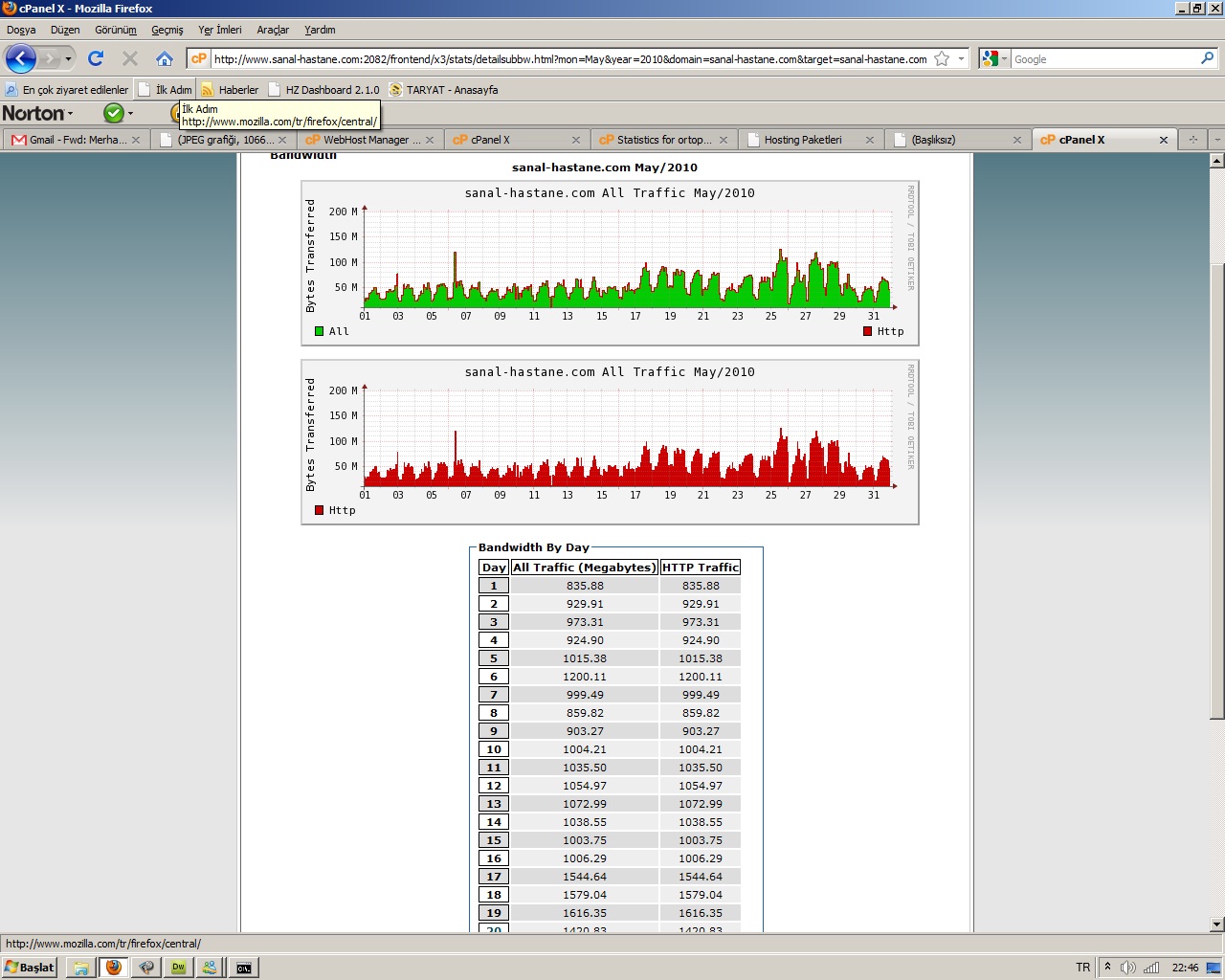Open 'En çok ziyaret edilenler' bookmark folder

pyautogui.click(x=67, y=90)
